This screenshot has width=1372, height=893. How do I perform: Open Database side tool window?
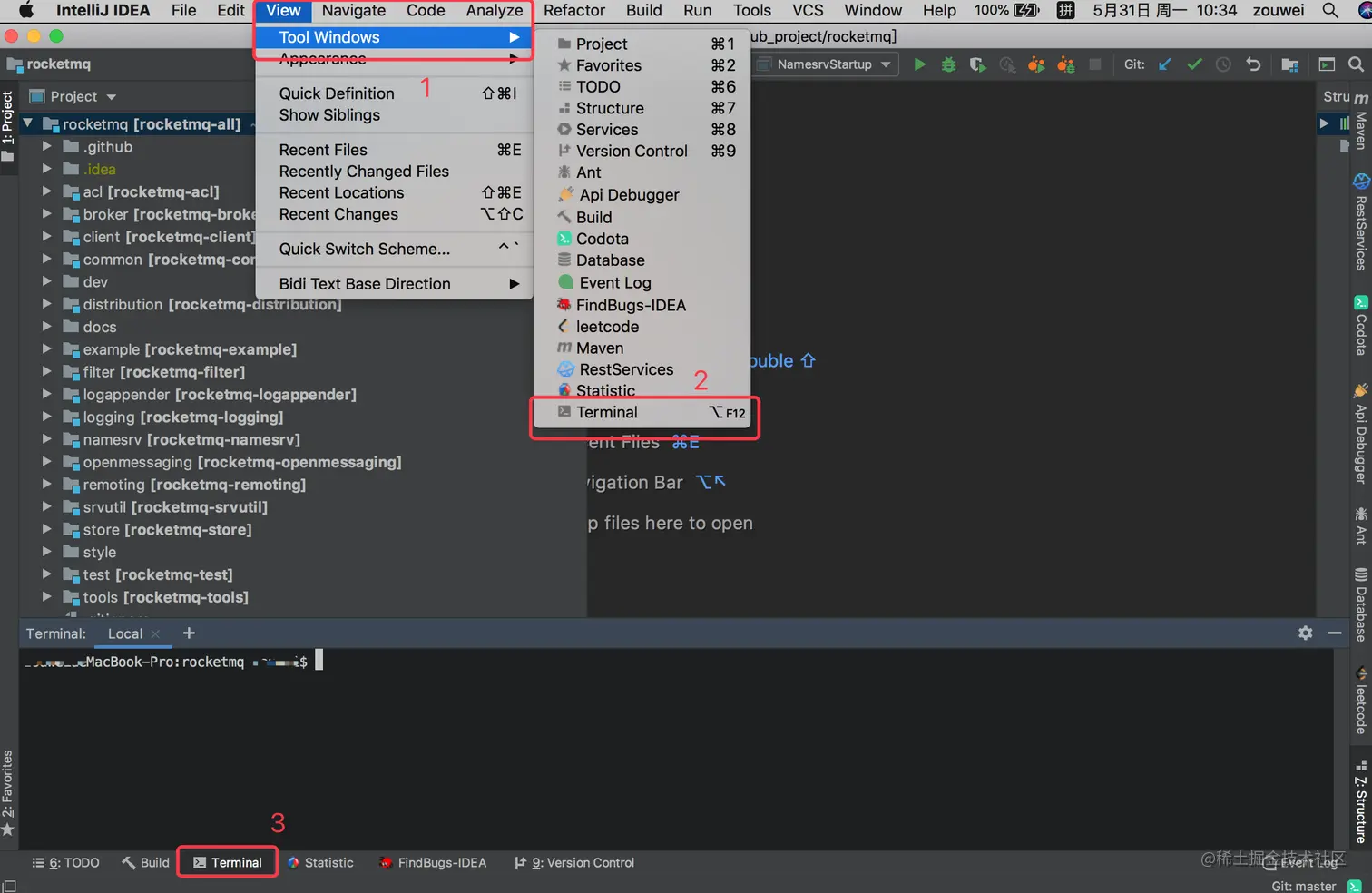[1361, 605]
